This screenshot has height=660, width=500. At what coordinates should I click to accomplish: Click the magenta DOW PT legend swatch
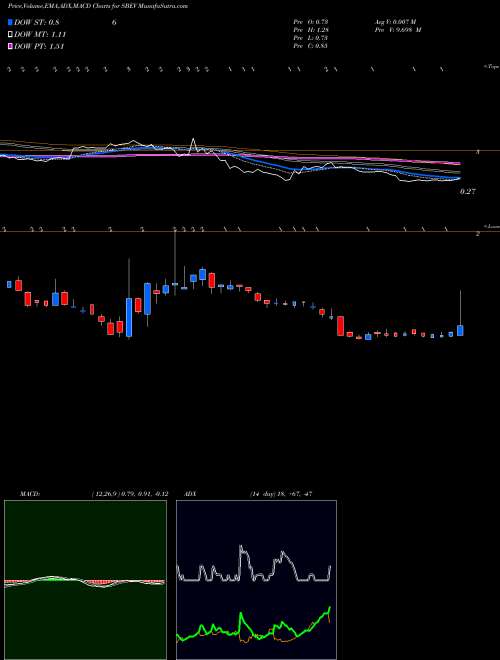[x=11, y=47]
